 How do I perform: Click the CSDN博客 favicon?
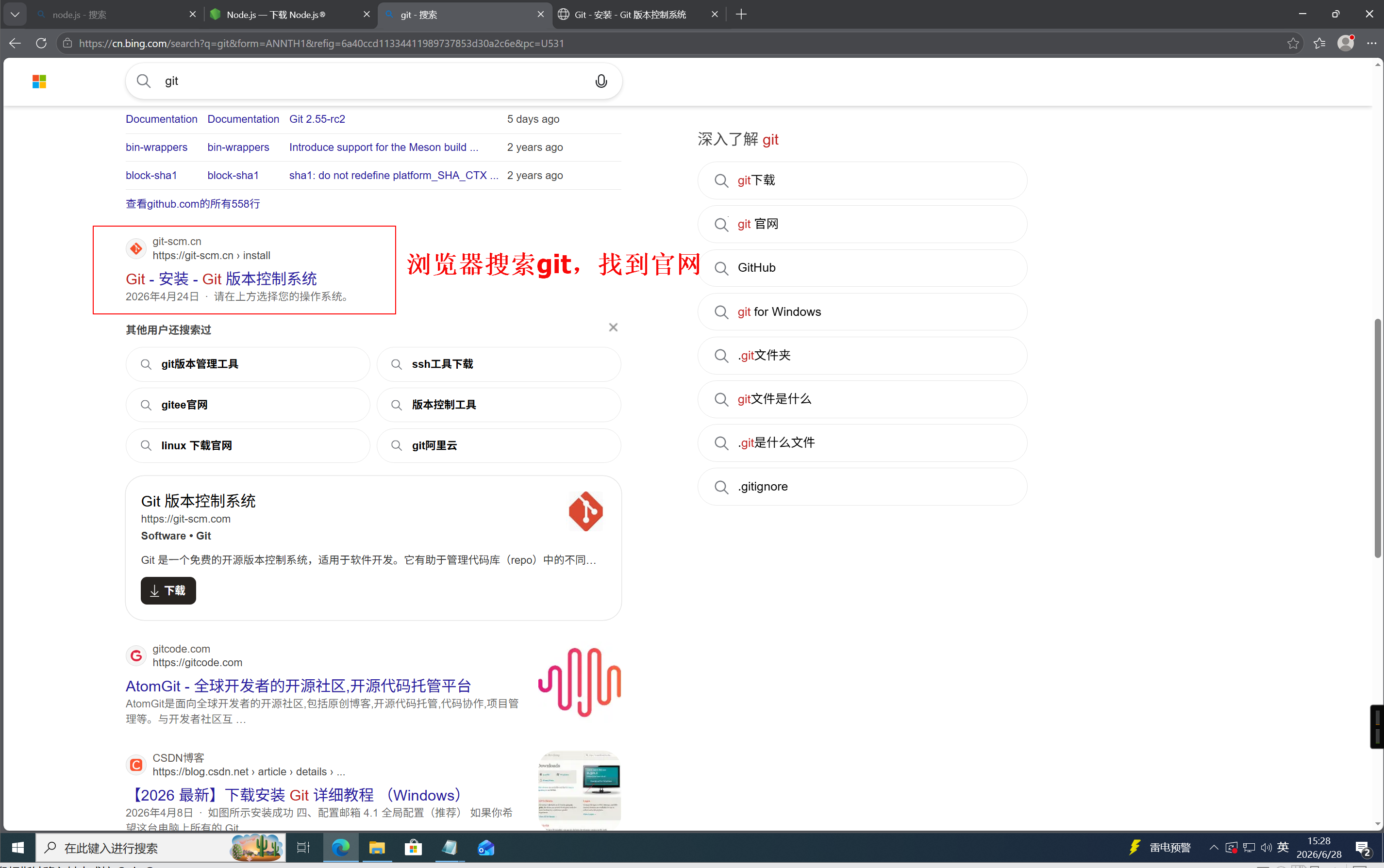click(x=136, y=765)
